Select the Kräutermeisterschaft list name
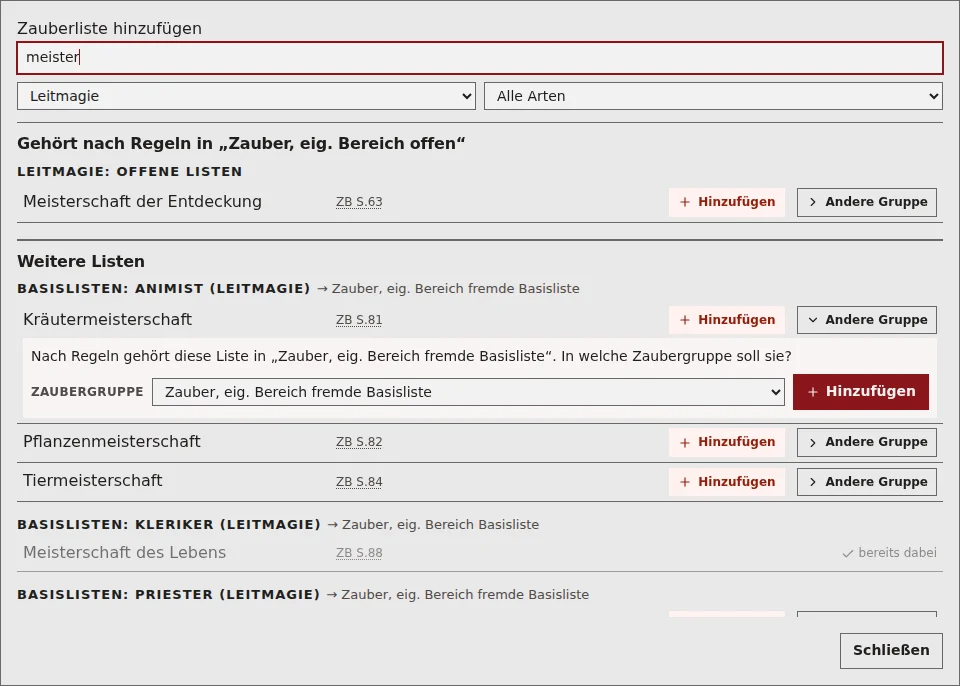The width and height of the screenshot is (960, 686). pos(108,320)
